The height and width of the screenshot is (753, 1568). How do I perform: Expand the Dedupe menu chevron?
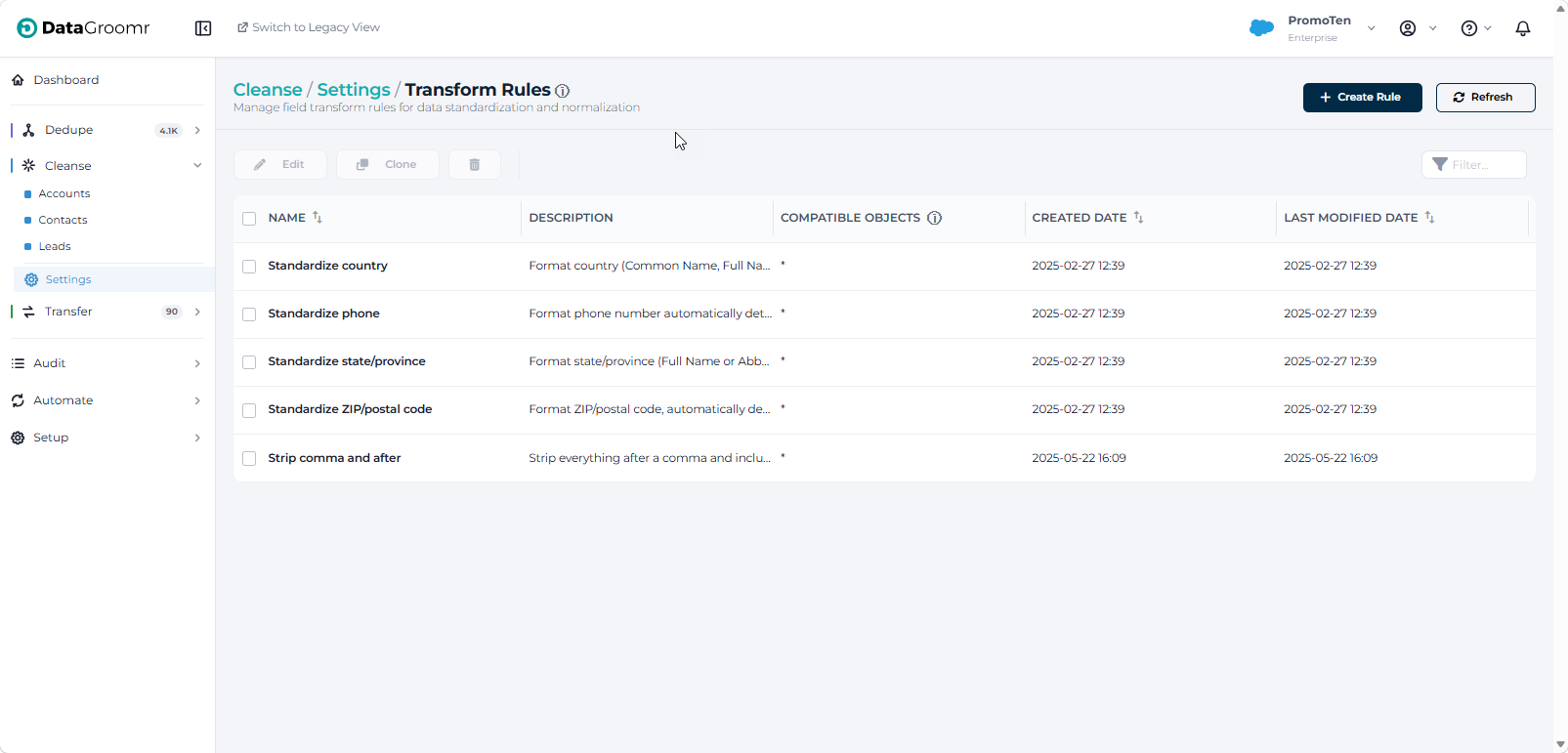(x=197, y=130)
